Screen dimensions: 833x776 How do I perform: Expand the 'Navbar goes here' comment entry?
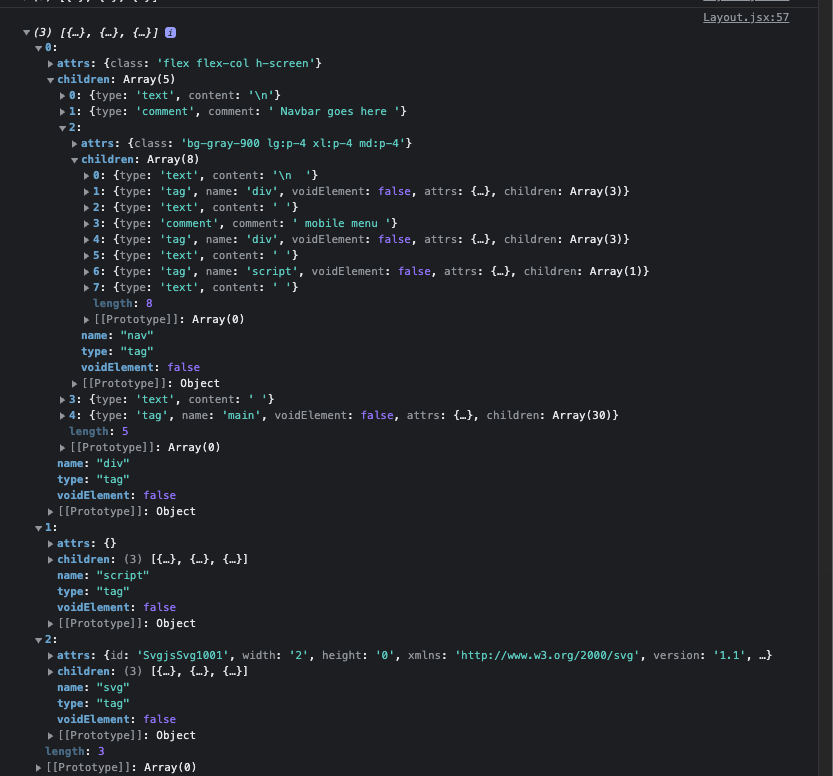[62, 112]
